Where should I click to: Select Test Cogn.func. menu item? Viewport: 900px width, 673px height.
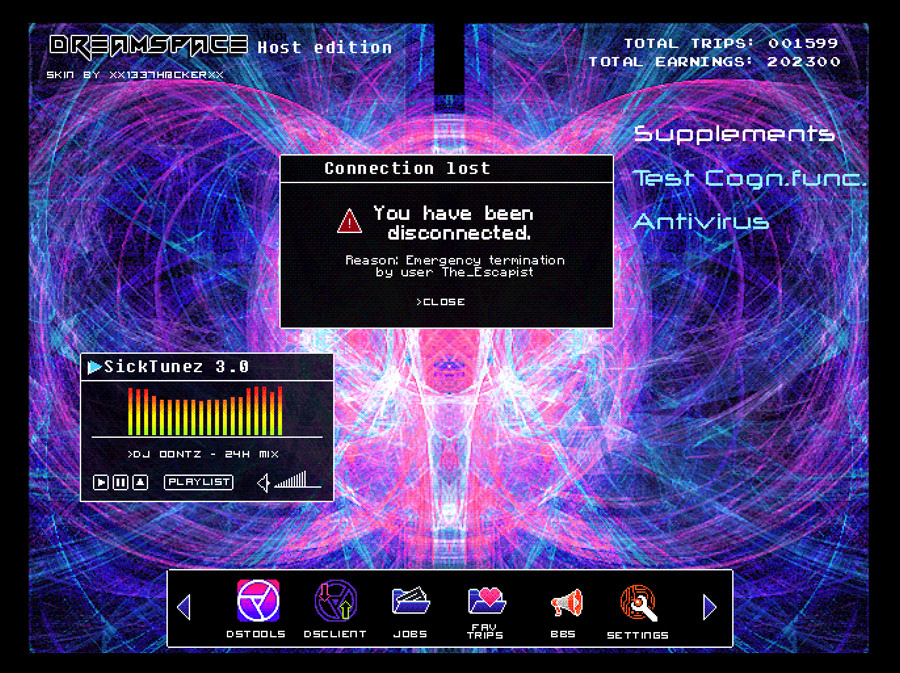(x=749, y=178)
